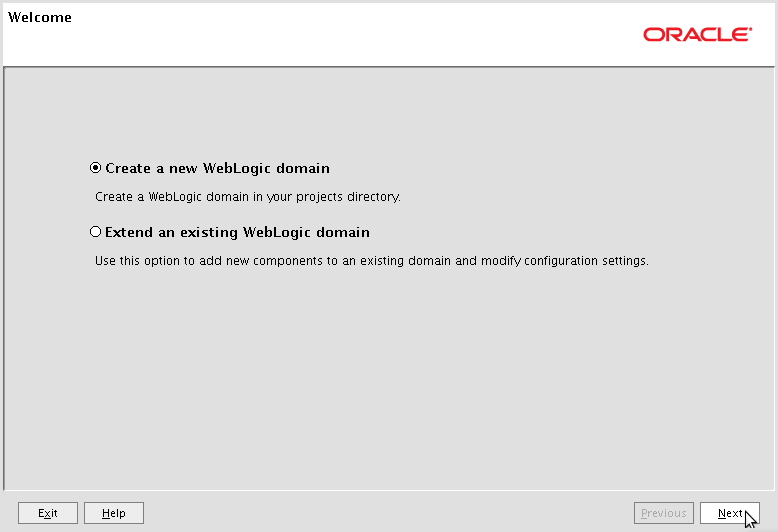Image resolution: width=778 pixels, height=532 pixels.
Task: Open the Help dialog
Action: 114,513
